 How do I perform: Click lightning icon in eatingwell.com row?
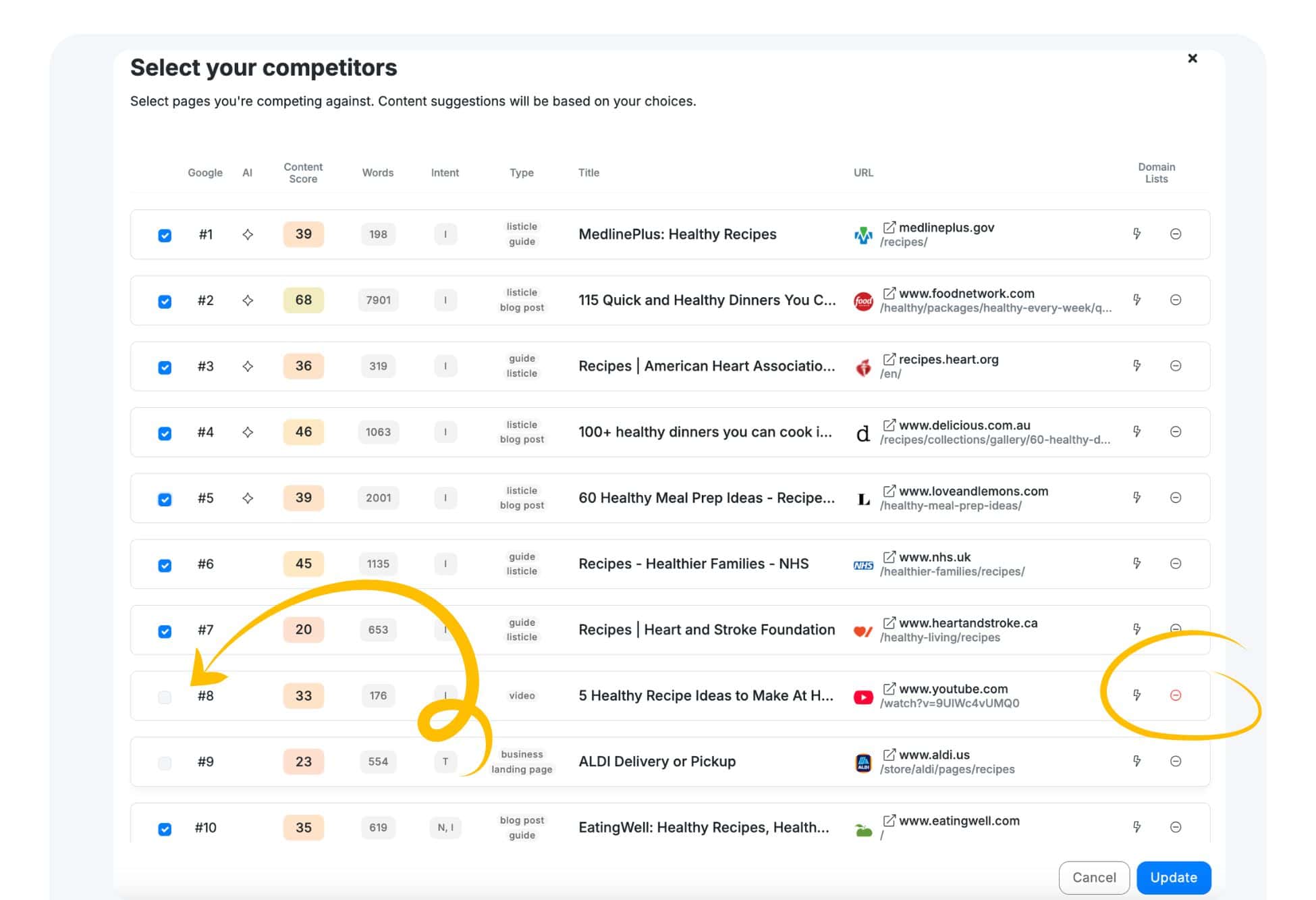[1136, 826]
